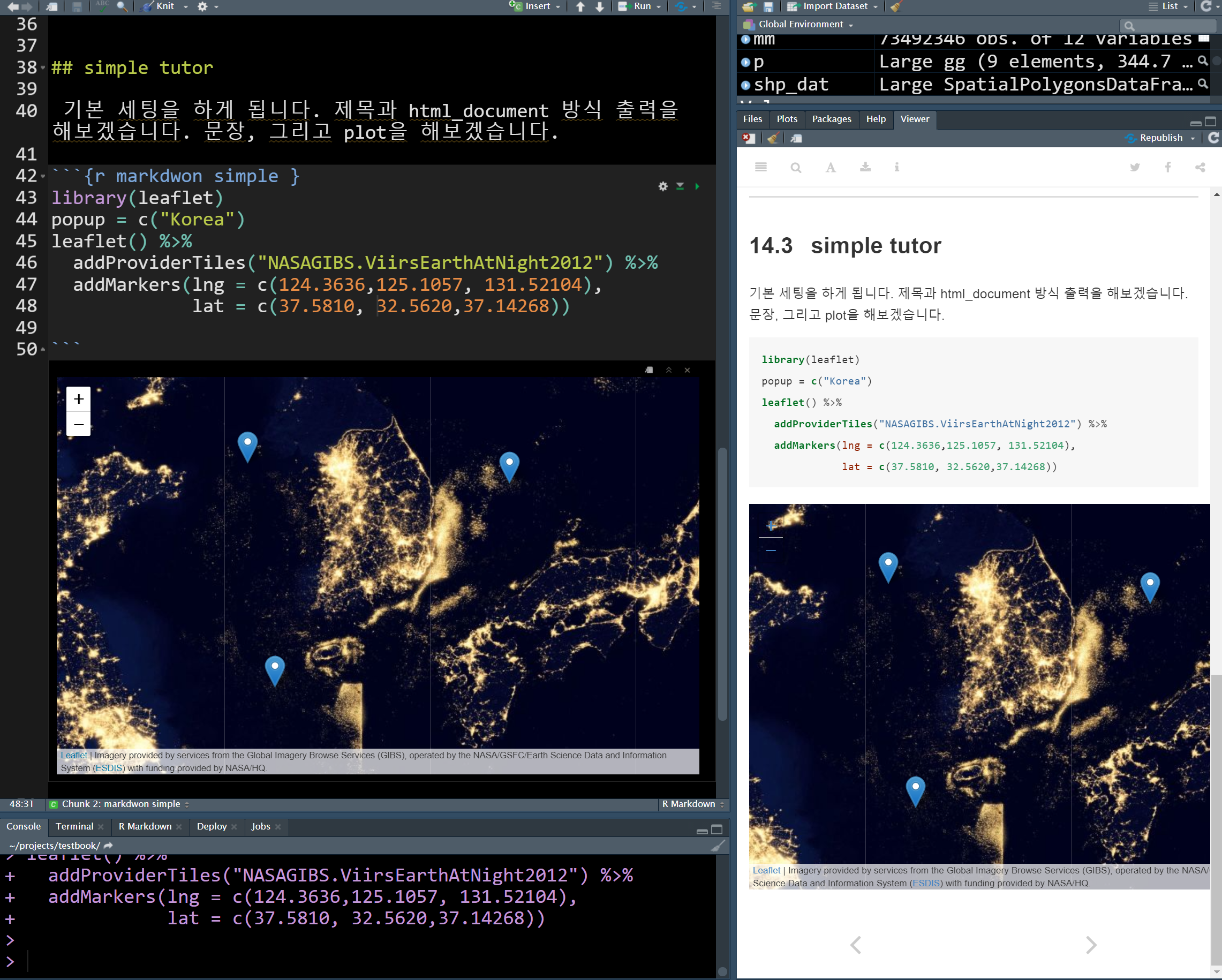The width and height of the screenshot is (1222, 980).
Task: Change file type via R Markdown selector
Action: pos(692,804)
